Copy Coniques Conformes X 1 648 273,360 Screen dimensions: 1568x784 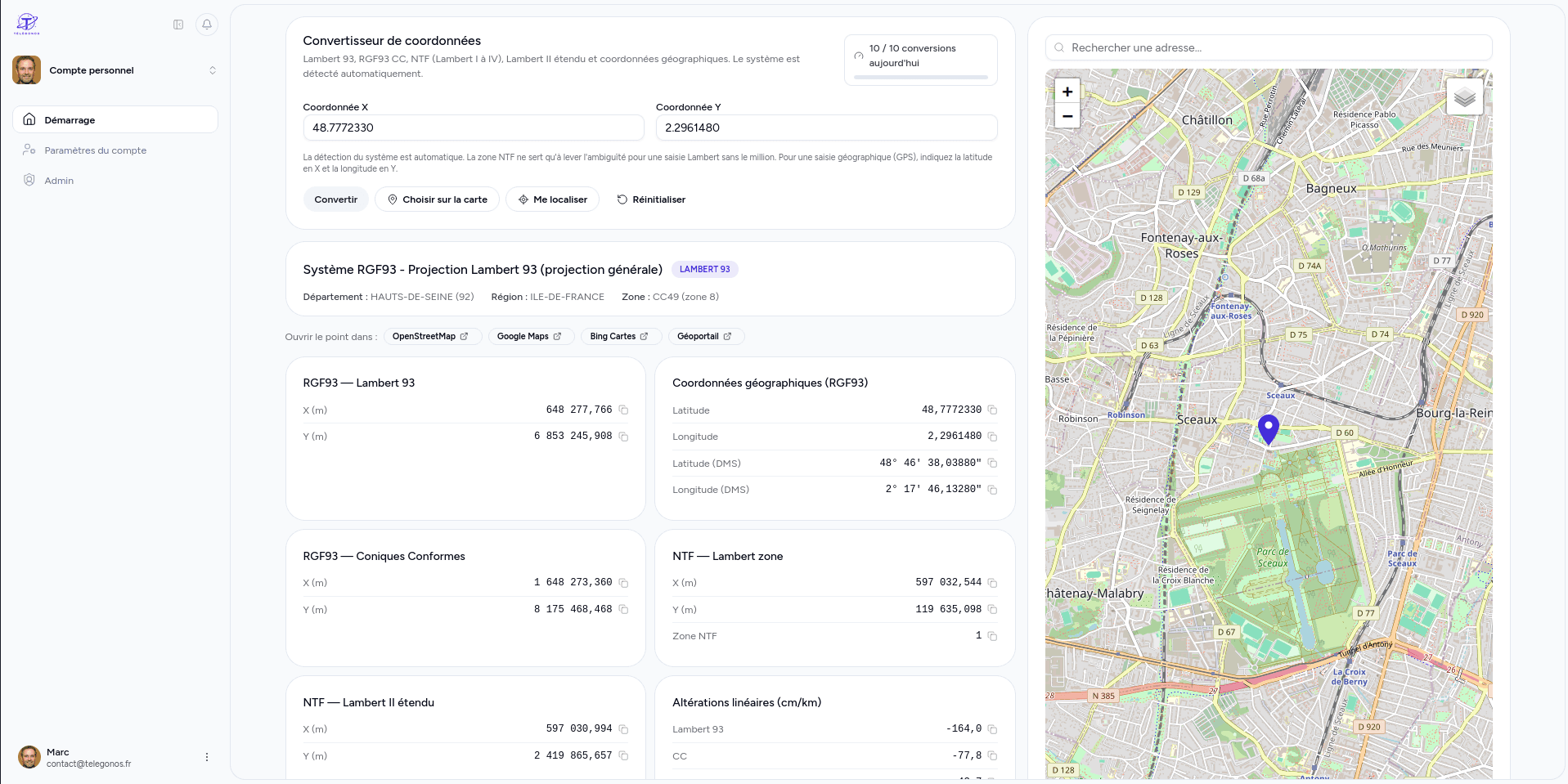[623, 583]
